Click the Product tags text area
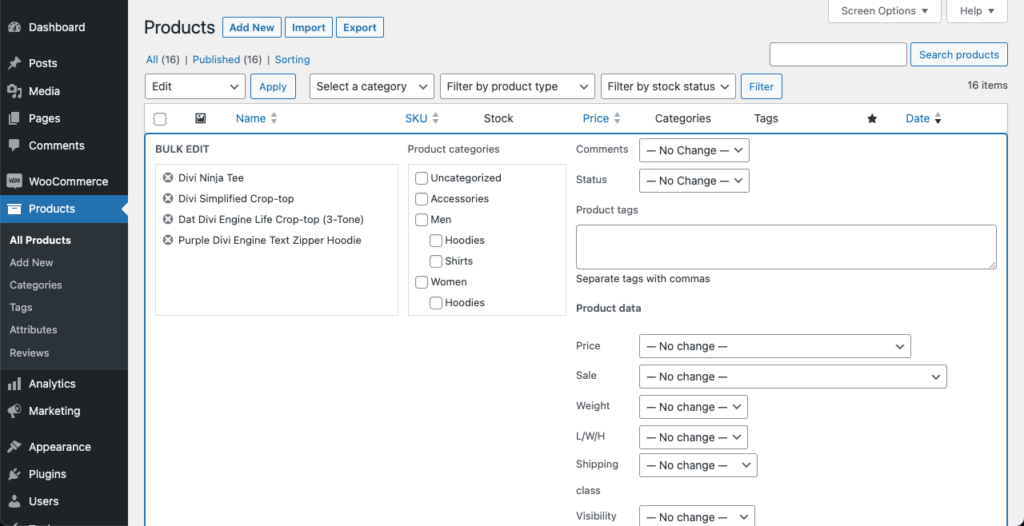This screenshot has width=1024, height=526. [786, 247]
